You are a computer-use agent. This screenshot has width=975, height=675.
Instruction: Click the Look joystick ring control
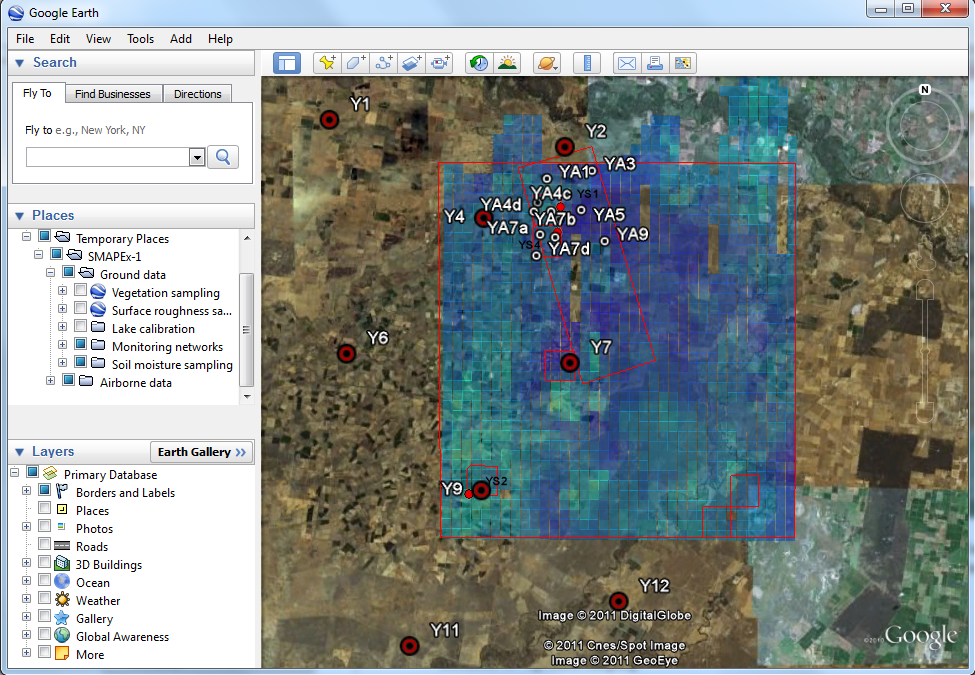[x=925, y=124]
